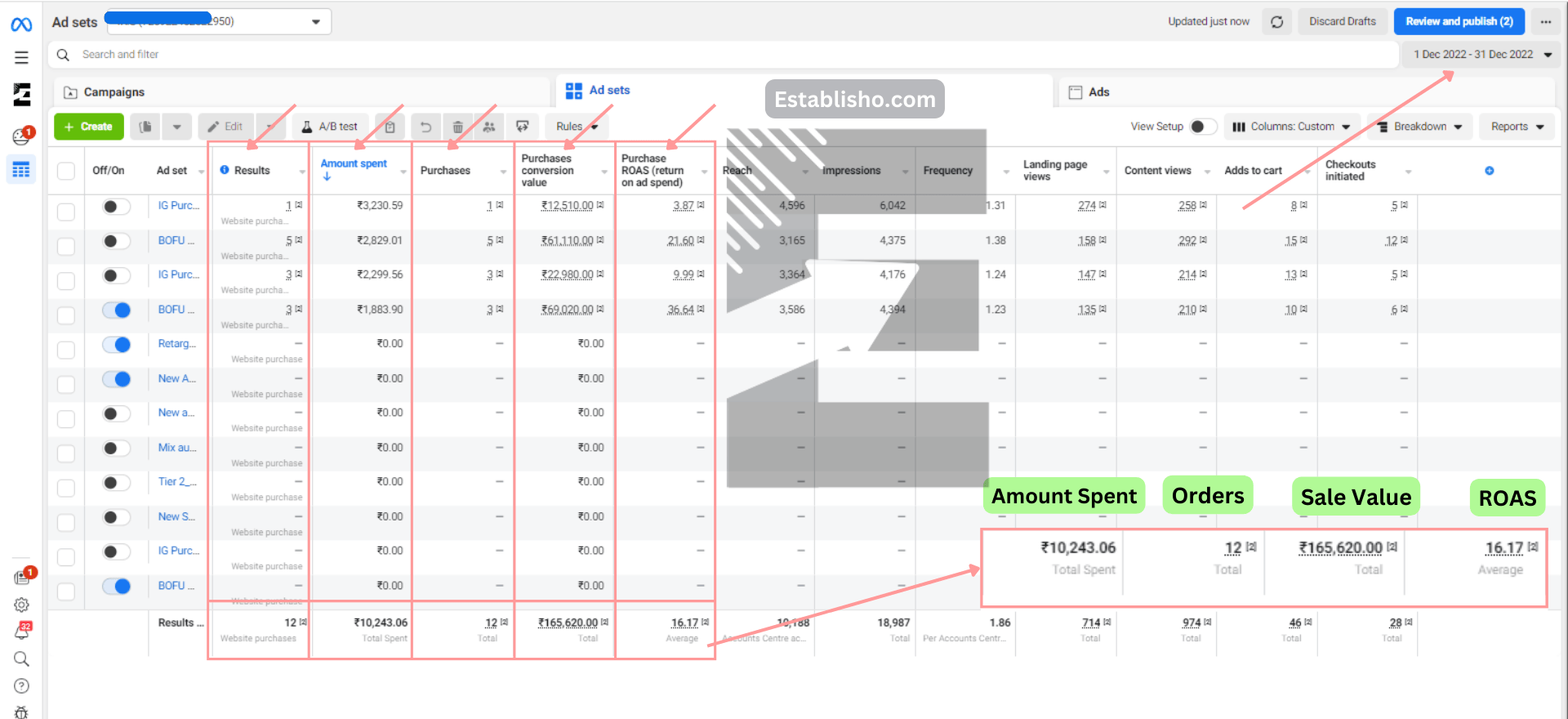Click the help question mark icon
This screenshot has width=1568, height=719.
point(22,686)
